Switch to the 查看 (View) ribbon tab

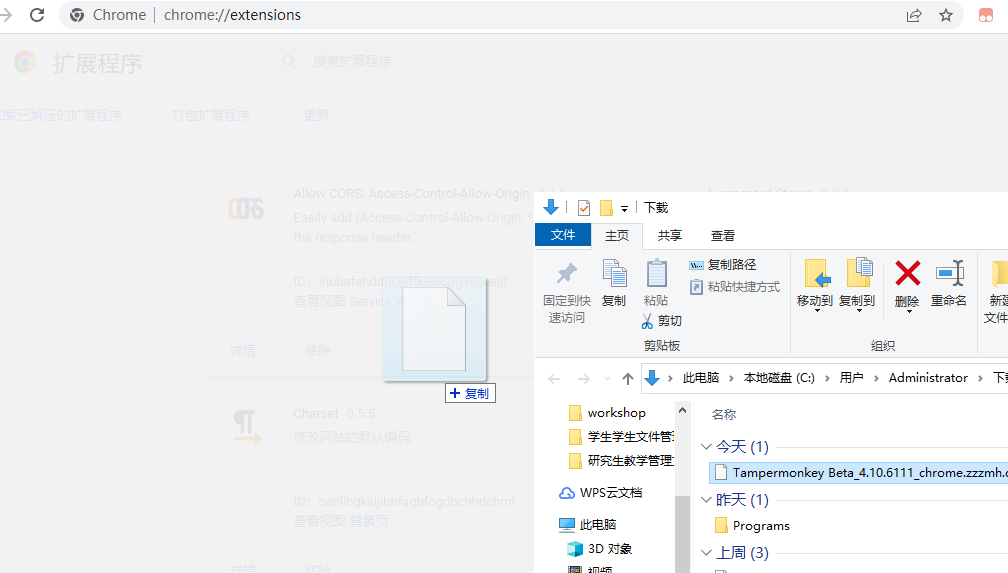722,235
